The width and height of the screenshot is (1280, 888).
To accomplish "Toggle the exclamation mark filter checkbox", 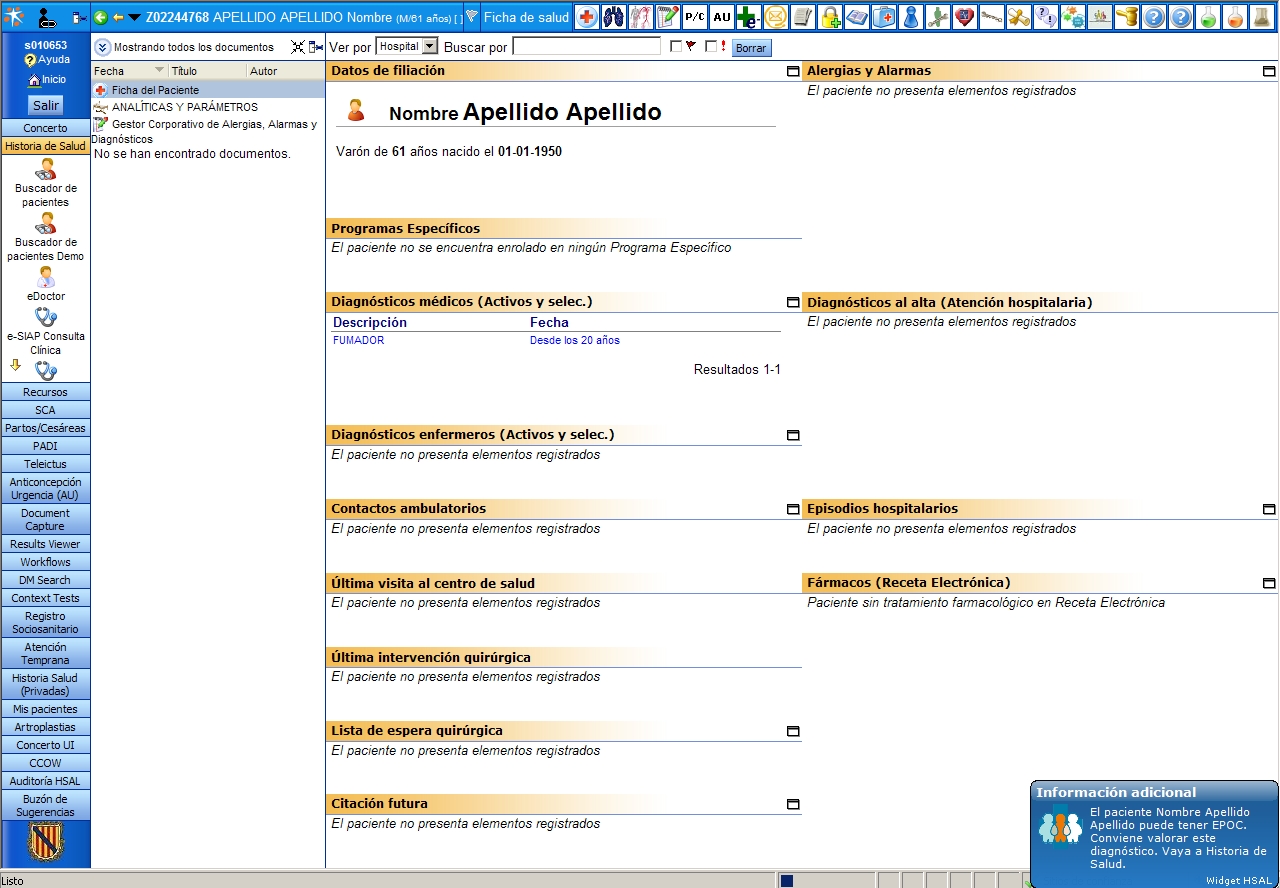I will (711, 46).
